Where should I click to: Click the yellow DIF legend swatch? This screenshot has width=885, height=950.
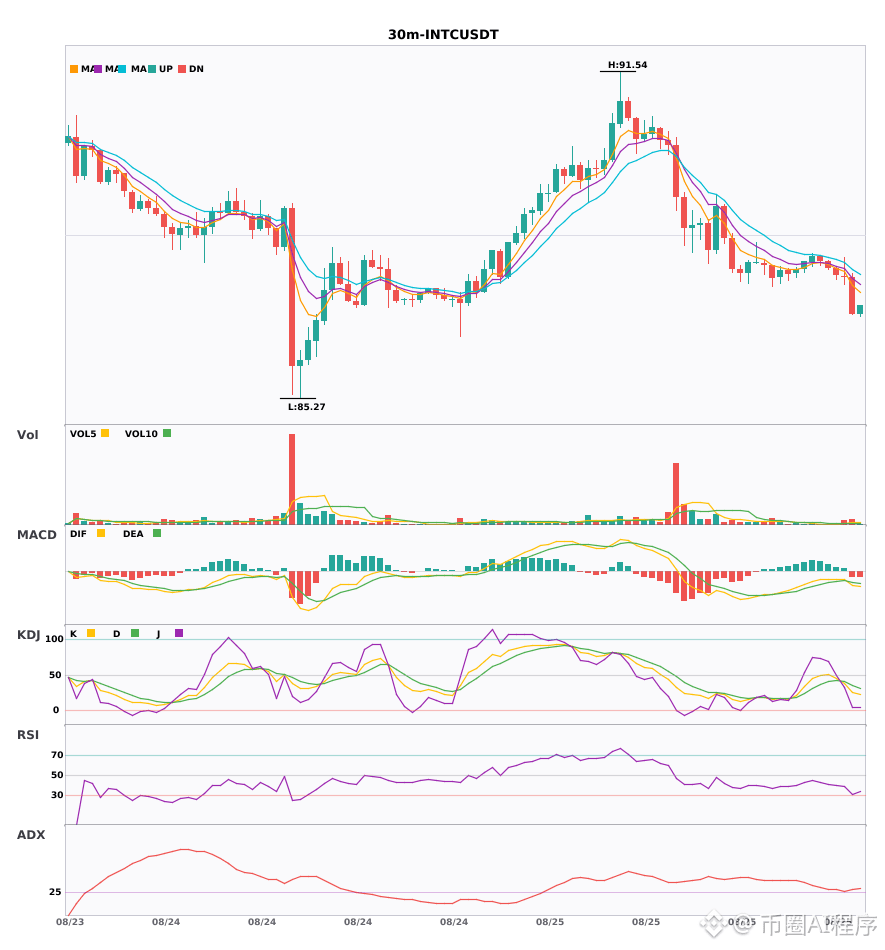[x=101, y=533]
